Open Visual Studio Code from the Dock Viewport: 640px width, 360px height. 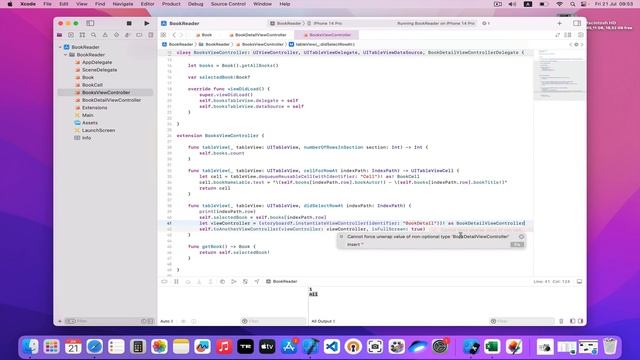[x=332, y=347]
